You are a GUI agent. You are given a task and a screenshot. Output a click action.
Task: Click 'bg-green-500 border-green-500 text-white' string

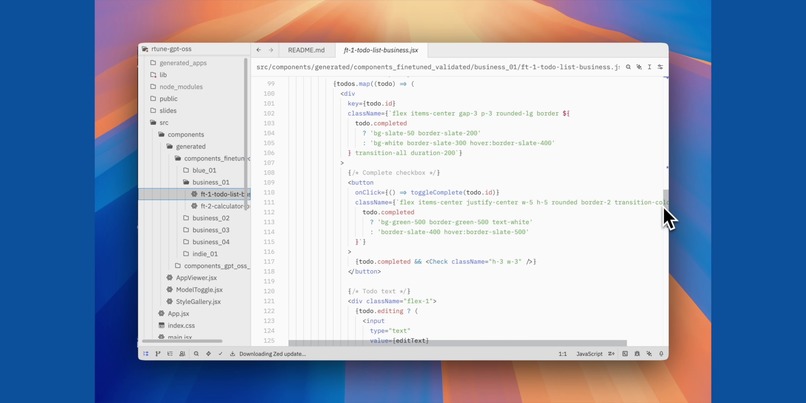click(455, 222)
